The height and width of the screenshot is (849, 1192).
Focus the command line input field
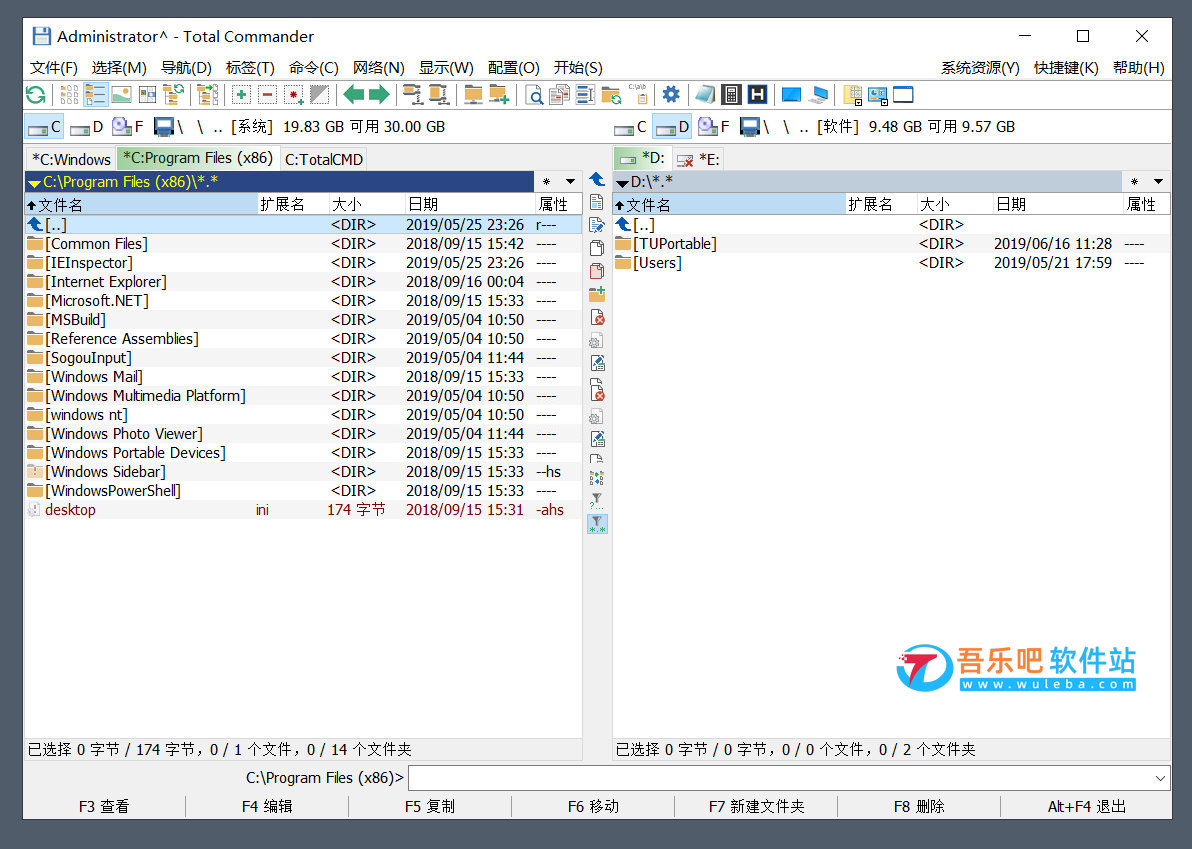pos(780,778)
